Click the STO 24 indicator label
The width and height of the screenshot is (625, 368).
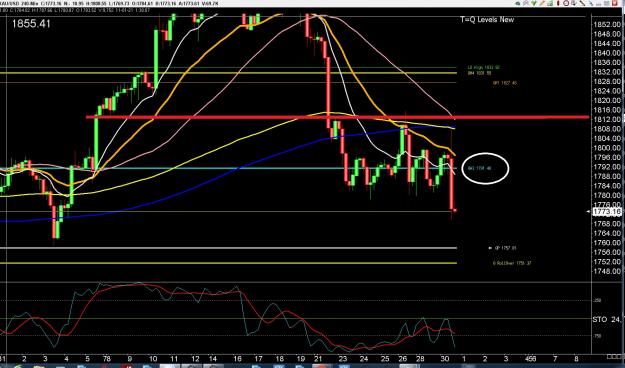tap(606, 319)
